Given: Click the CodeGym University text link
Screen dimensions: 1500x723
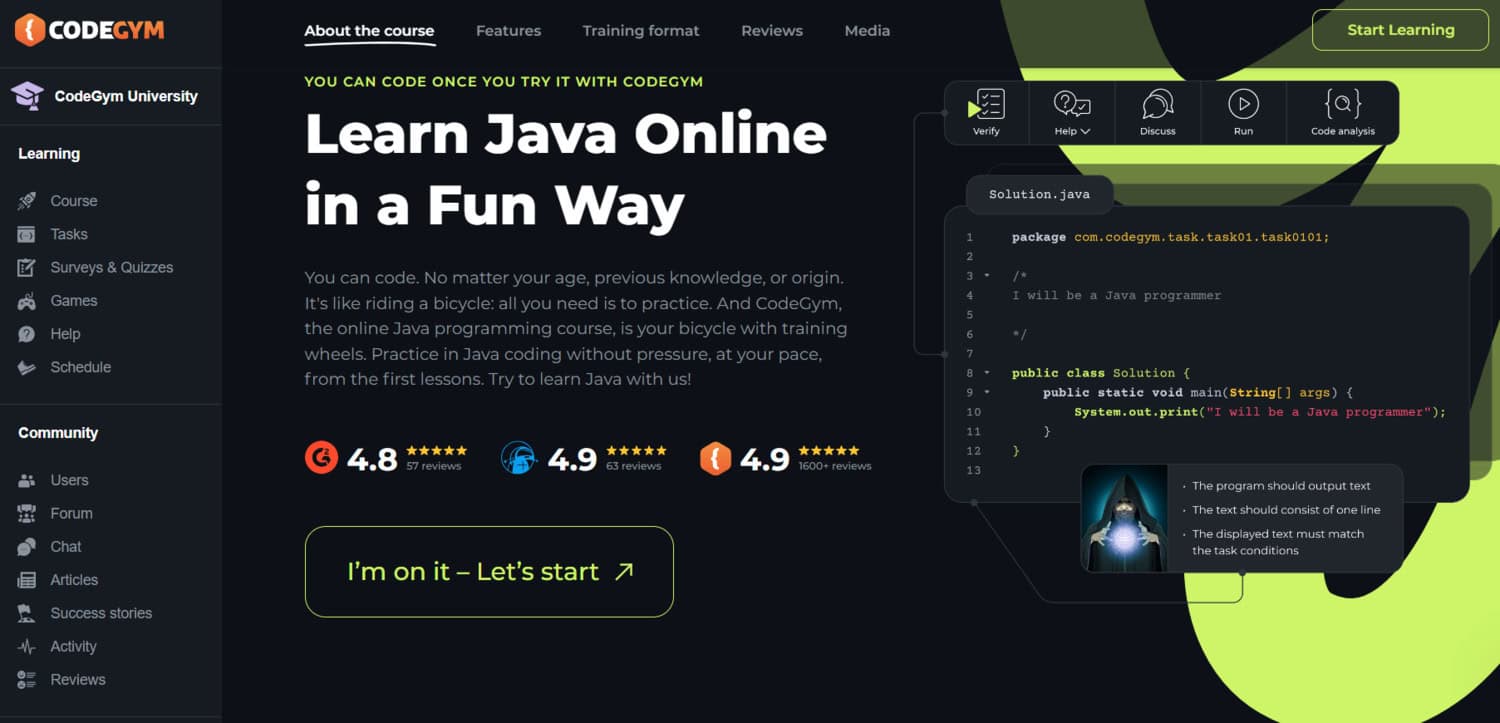Looking at the screenshot, I should pyautogui.click(x=126, y=96).
